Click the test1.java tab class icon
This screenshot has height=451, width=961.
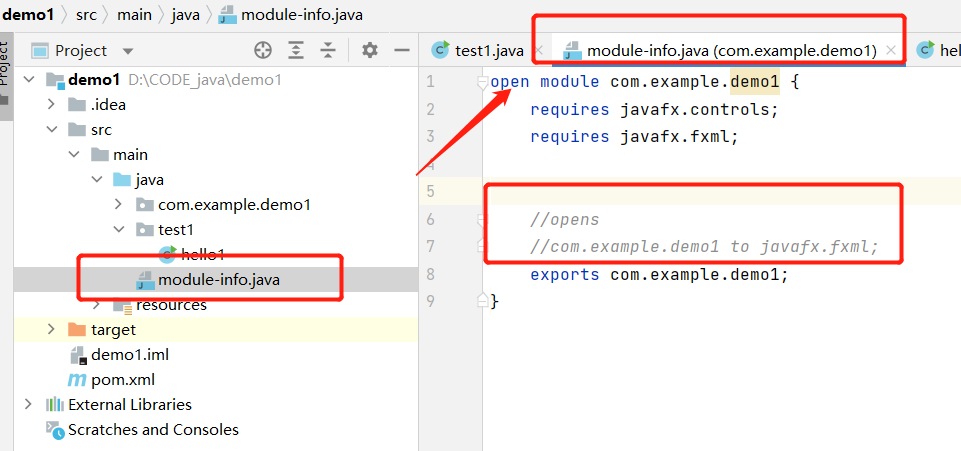(440, 50)
